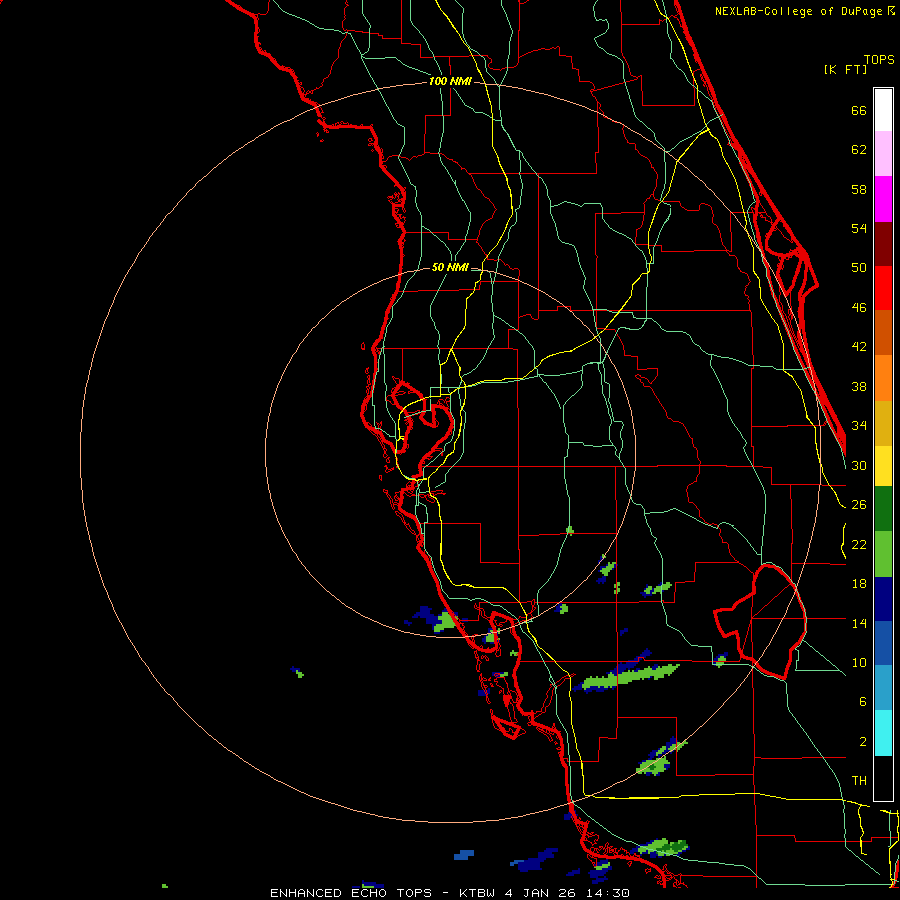Image resolution: width=900 pixels, height=900 pixels.
Task: Click the white swatch atop the tops legend
Action: pos(883,110)
